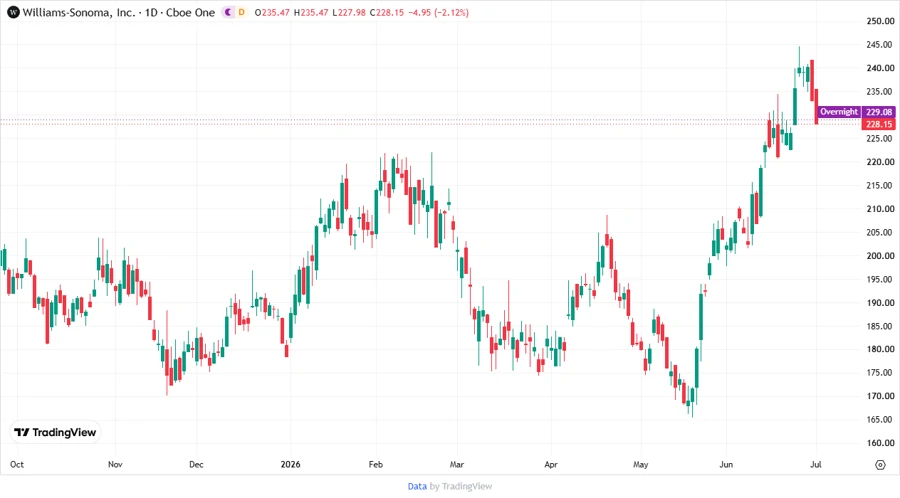Click the 2026 time axis label
900x498 pixels.
point(290,464)
